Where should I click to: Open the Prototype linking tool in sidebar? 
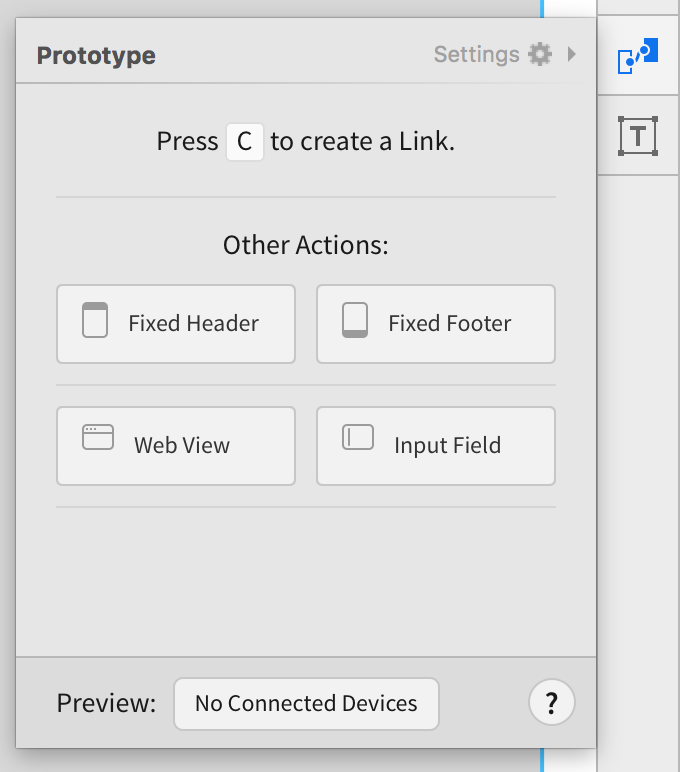click(x=638, y=56)
